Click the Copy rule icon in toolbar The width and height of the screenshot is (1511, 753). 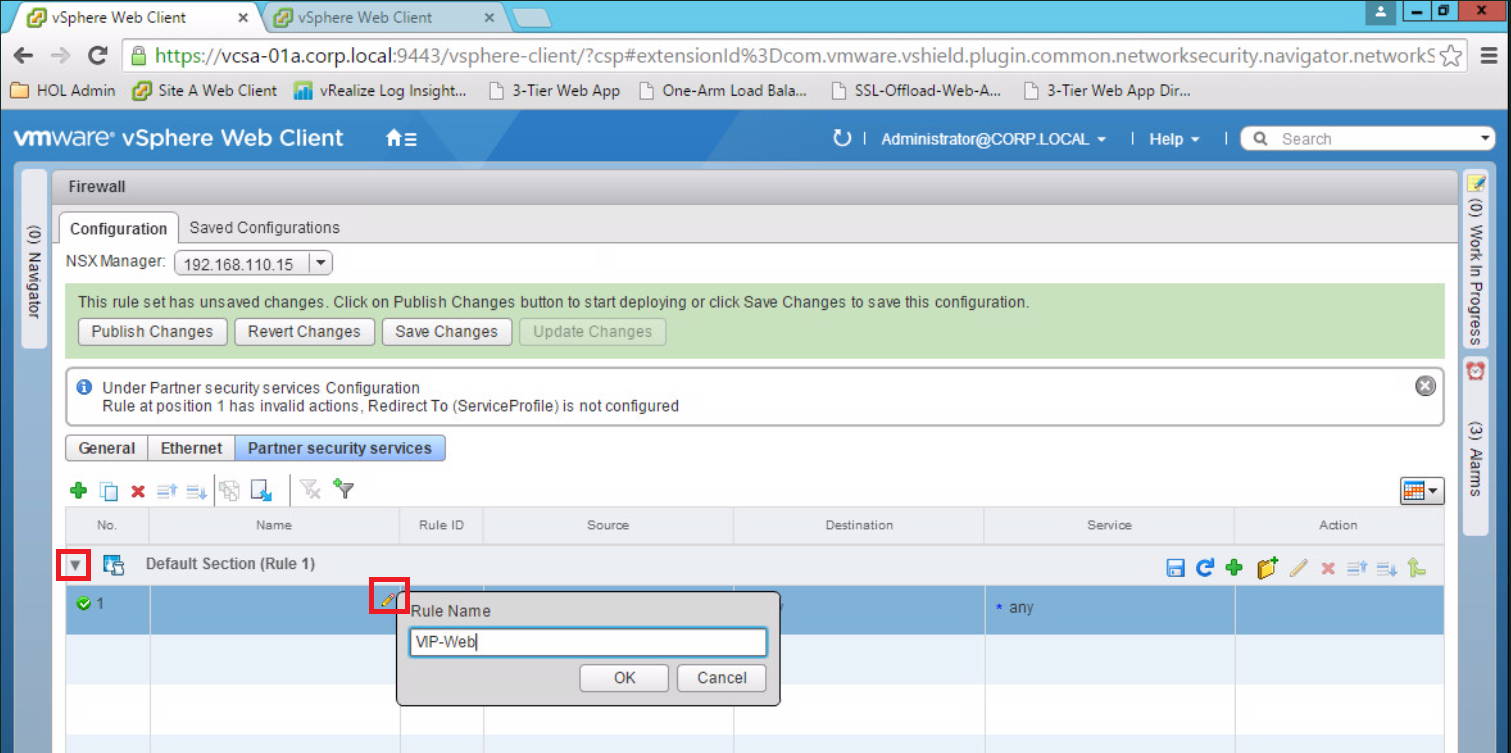point(109,490)
